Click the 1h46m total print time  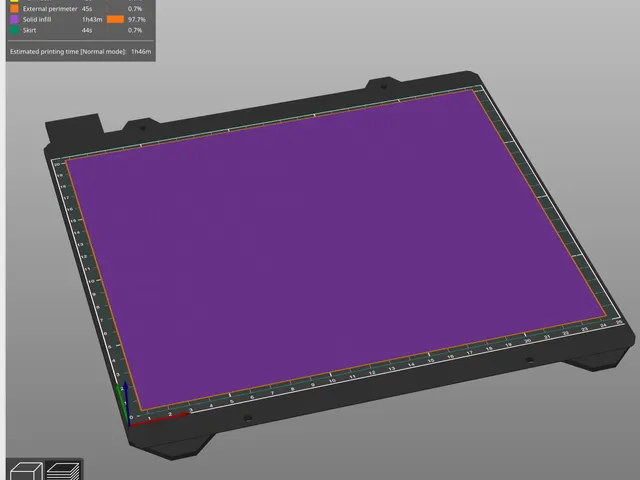pyautogui.click(x=141, y=51)
